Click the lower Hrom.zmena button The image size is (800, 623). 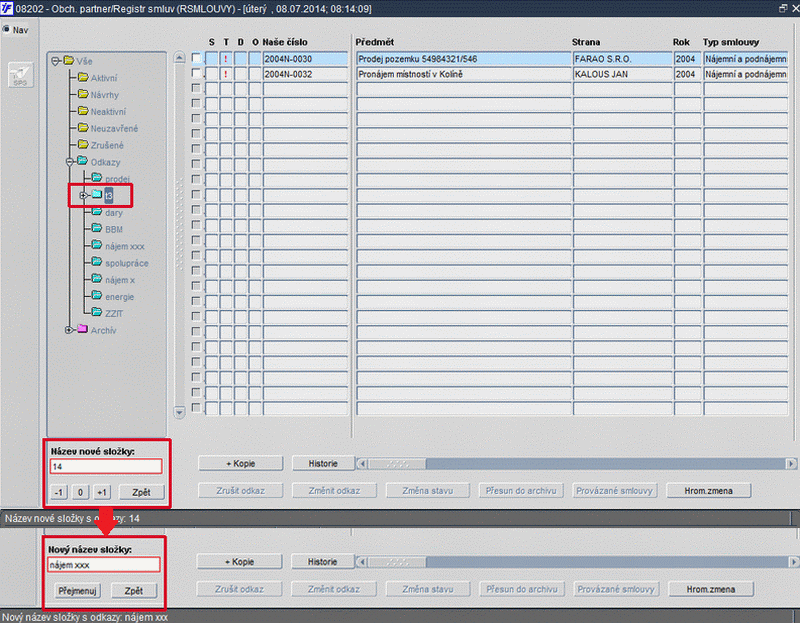pyautogui.click(x=711, y=589)
